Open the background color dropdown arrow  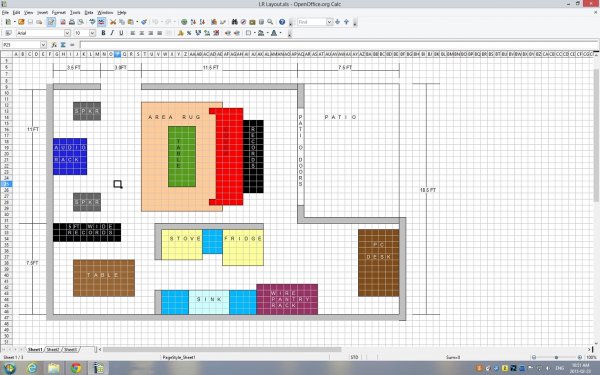coord(267,33)
